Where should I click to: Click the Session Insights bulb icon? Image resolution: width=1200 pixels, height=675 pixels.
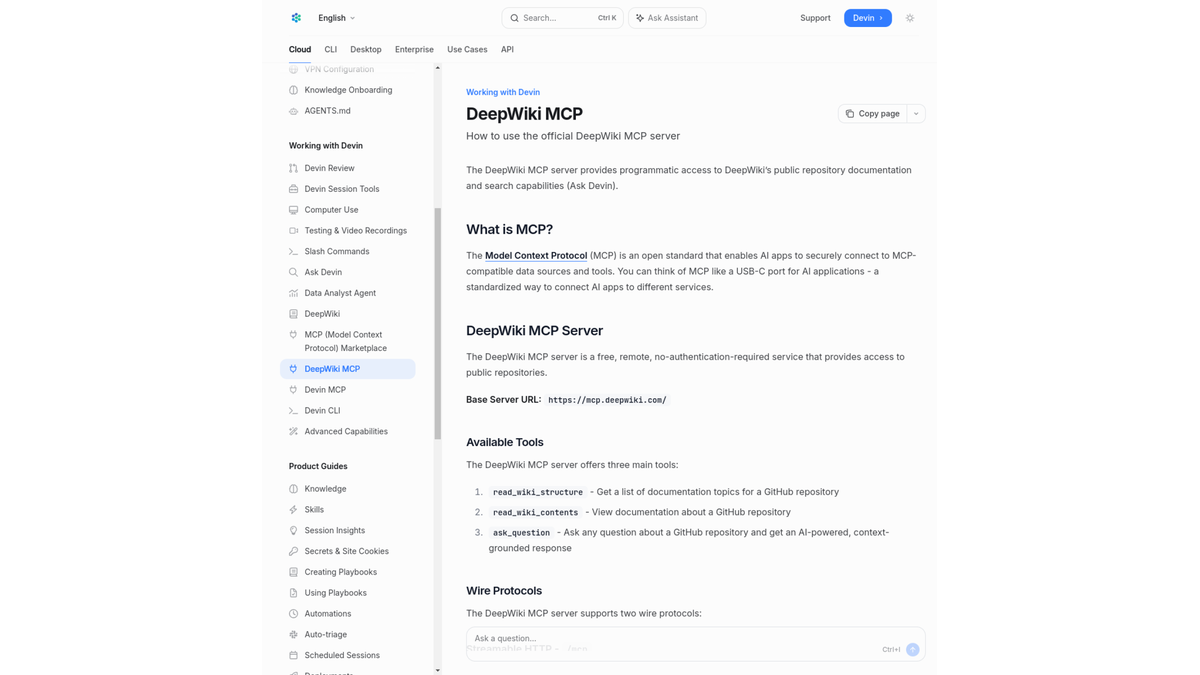point(294,531)
